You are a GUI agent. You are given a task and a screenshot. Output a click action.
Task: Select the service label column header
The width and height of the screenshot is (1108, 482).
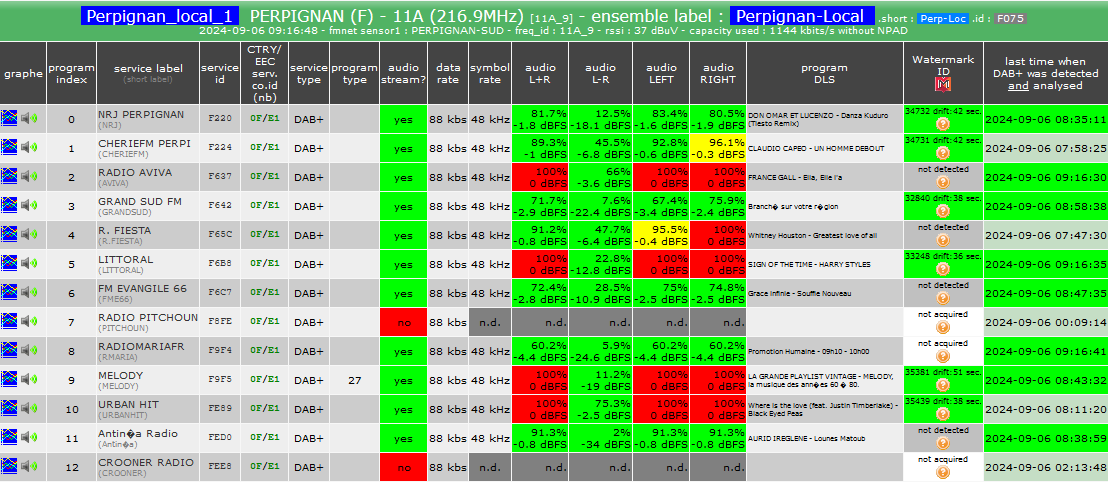(x=148, y=73)
